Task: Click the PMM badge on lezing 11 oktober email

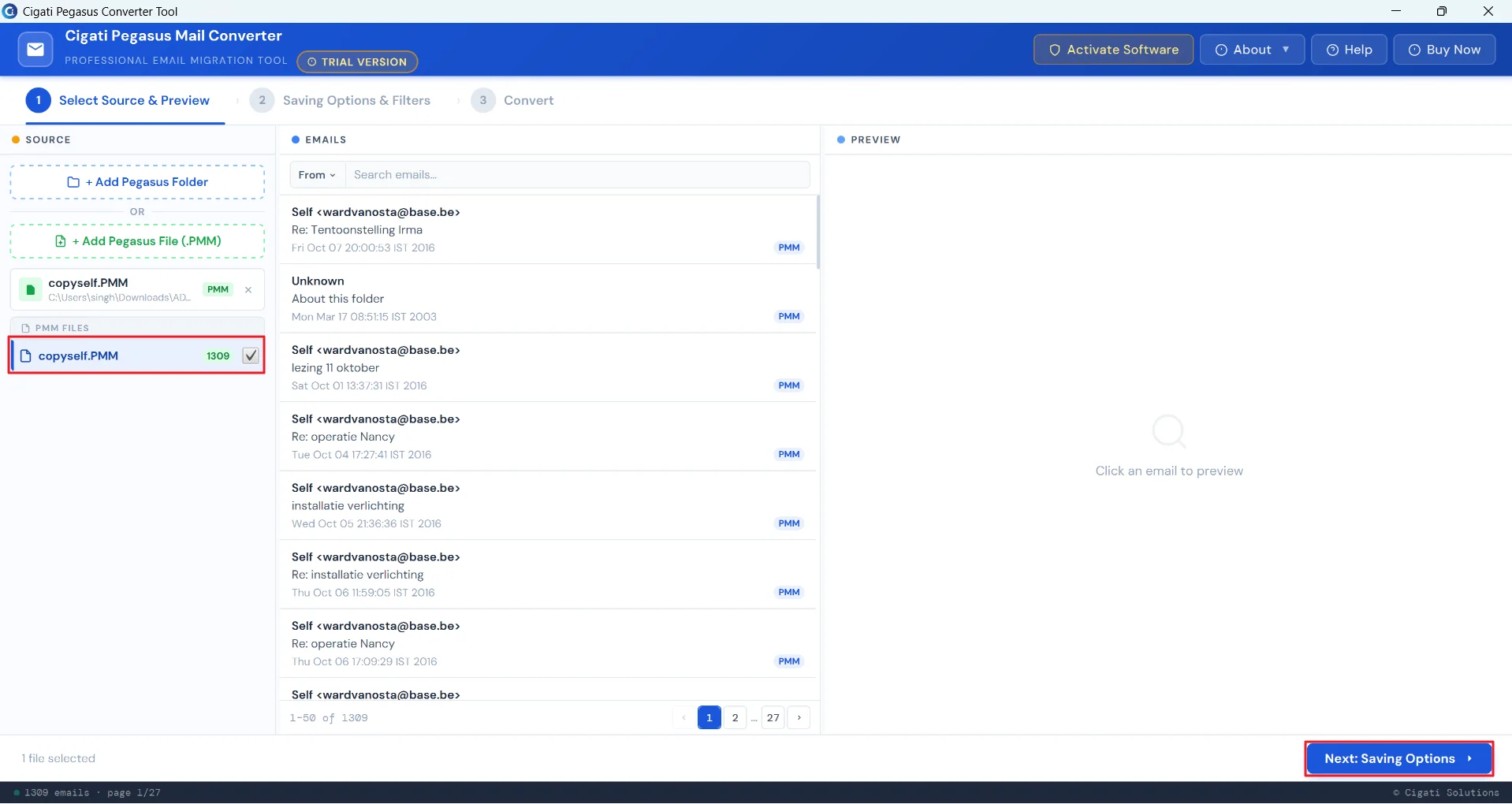Action: tap(789, 385)
